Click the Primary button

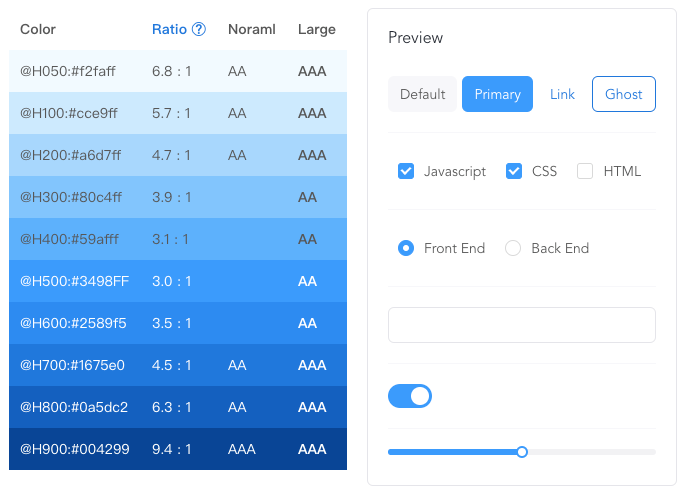497,94
